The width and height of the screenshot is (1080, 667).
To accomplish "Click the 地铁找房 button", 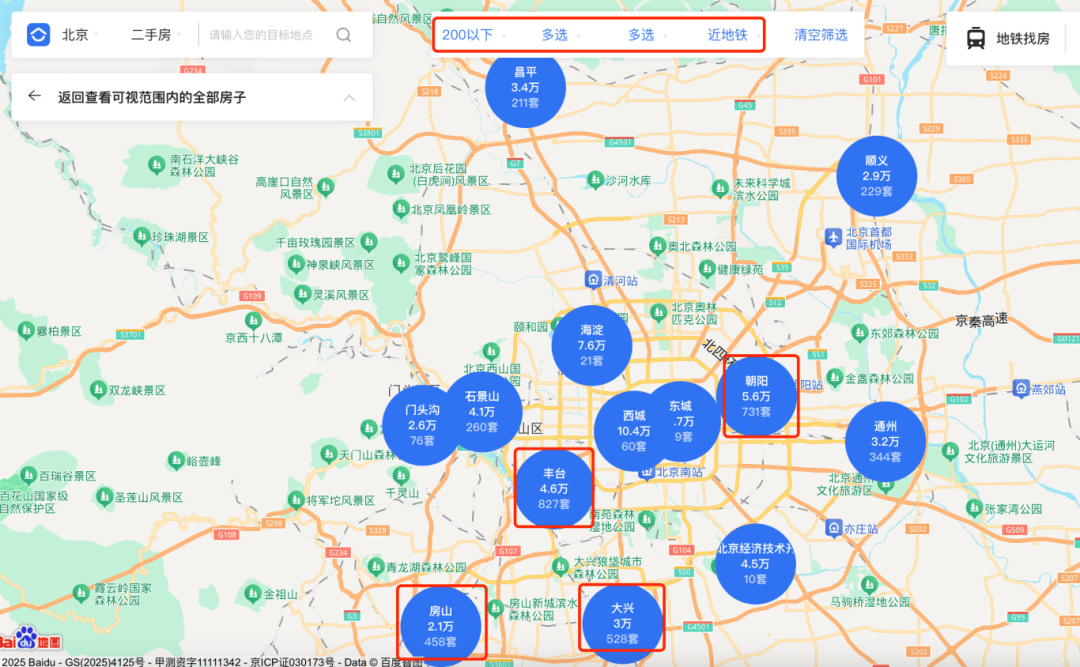I will 1008,39.
